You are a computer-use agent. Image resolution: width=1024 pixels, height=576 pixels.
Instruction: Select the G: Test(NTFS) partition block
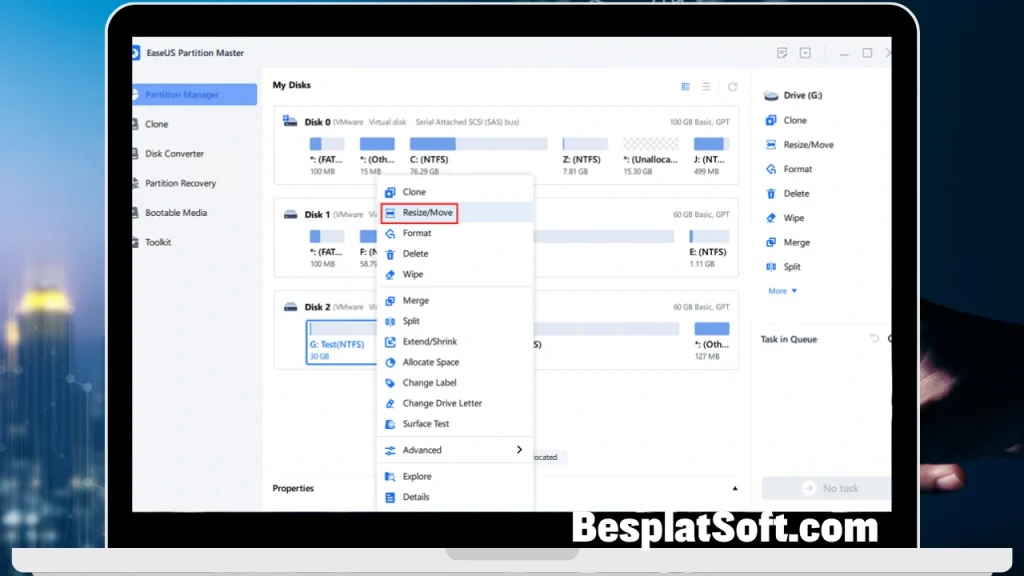click(x=339, y=342)
